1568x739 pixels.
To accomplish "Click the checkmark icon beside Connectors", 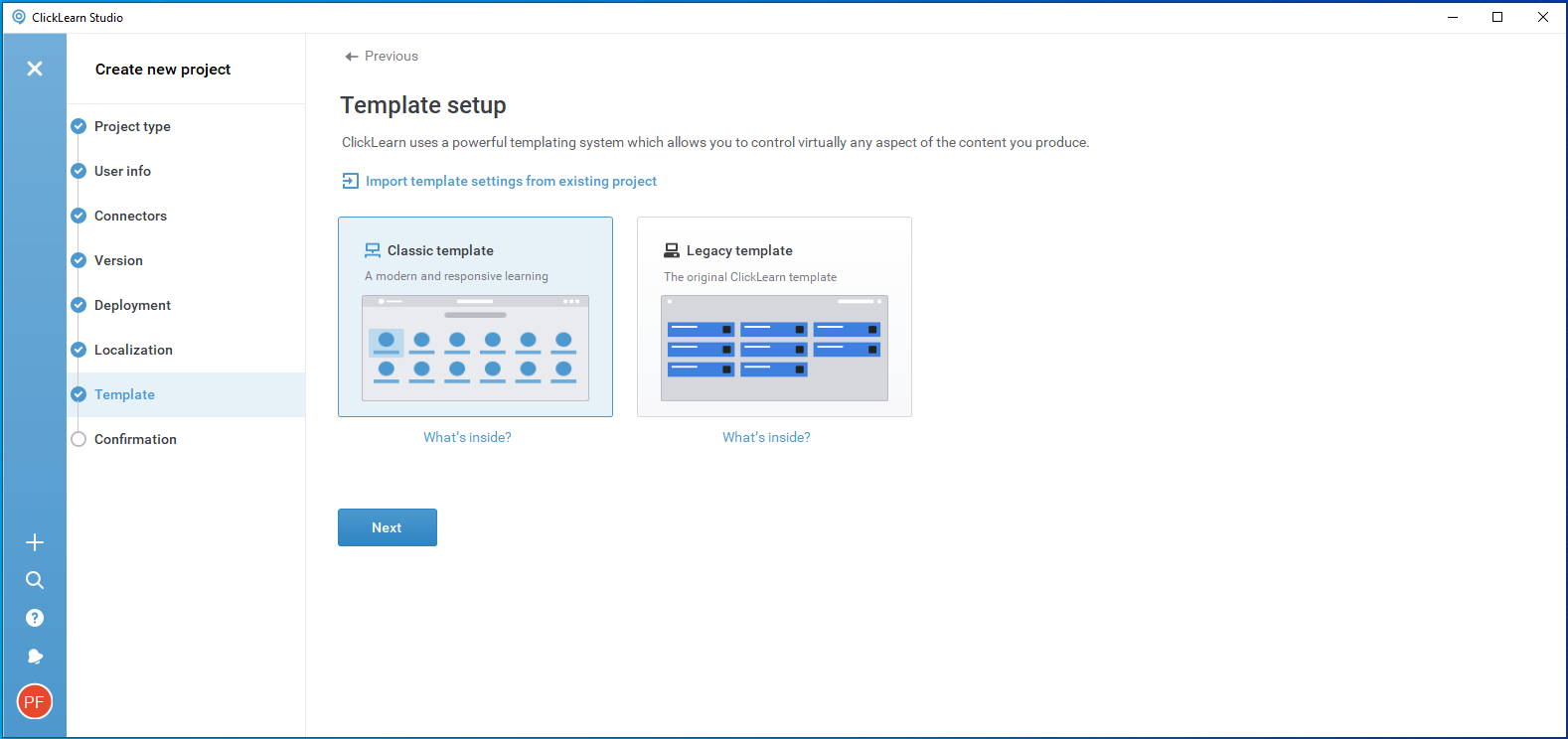I will [78, 216].
